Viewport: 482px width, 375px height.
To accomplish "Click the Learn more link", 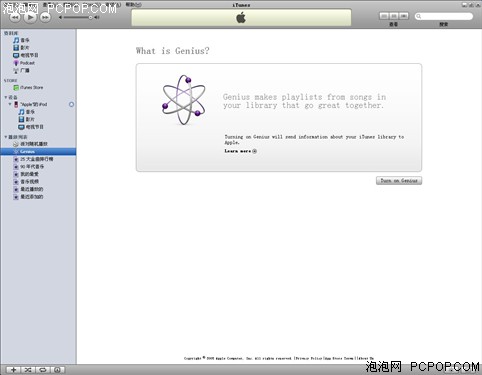I will coord(240,151).
